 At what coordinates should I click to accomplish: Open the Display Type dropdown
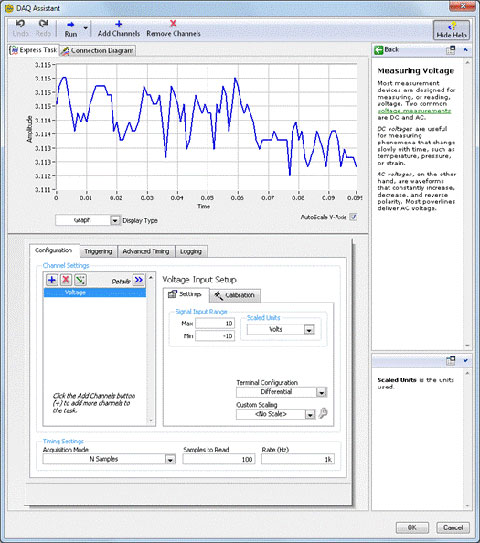point(115,220)
